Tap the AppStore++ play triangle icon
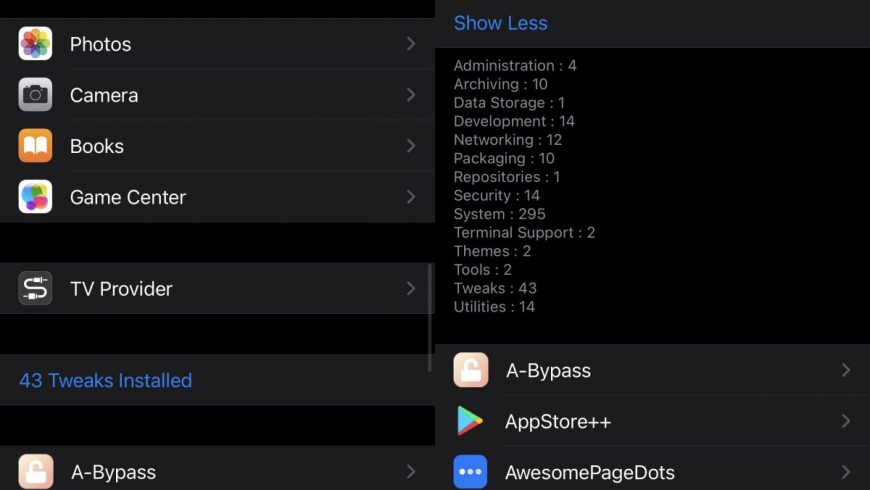The width and height of the screenshot is (870, 490). tap(471, 421)
